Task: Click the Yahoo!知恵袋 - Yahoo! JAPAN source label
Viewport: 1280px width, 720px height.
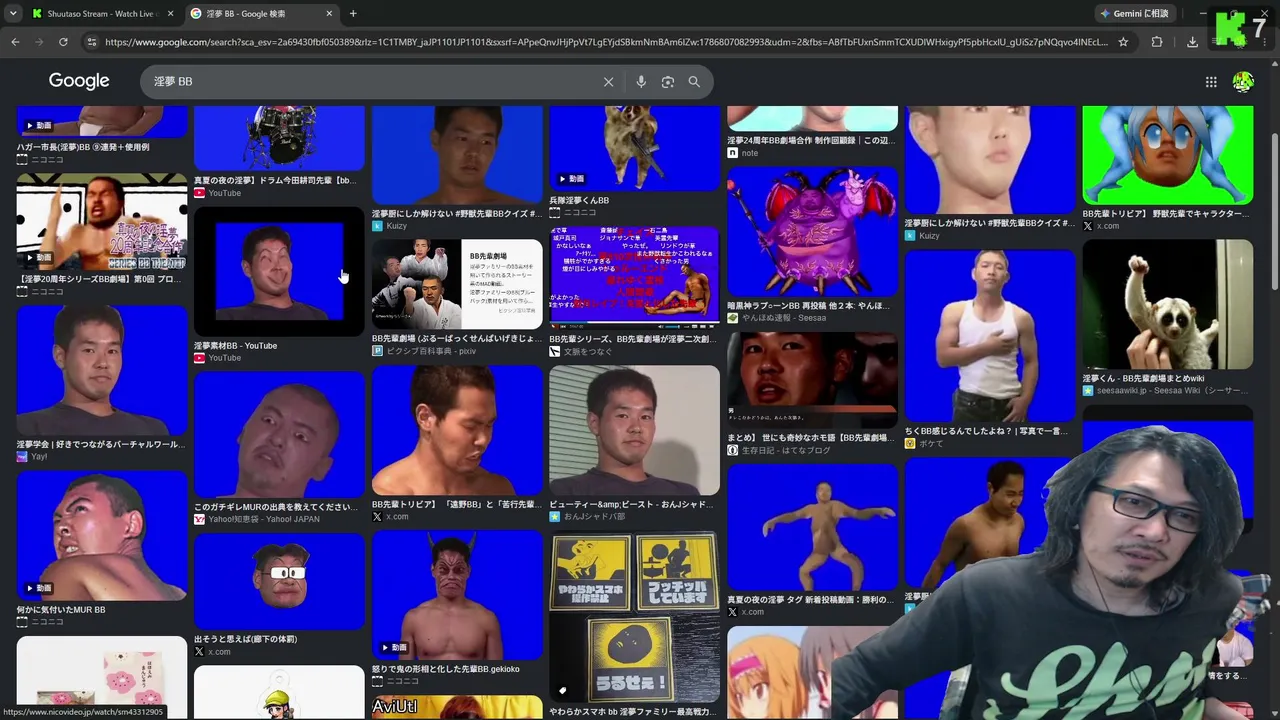Action: (264, 519)
